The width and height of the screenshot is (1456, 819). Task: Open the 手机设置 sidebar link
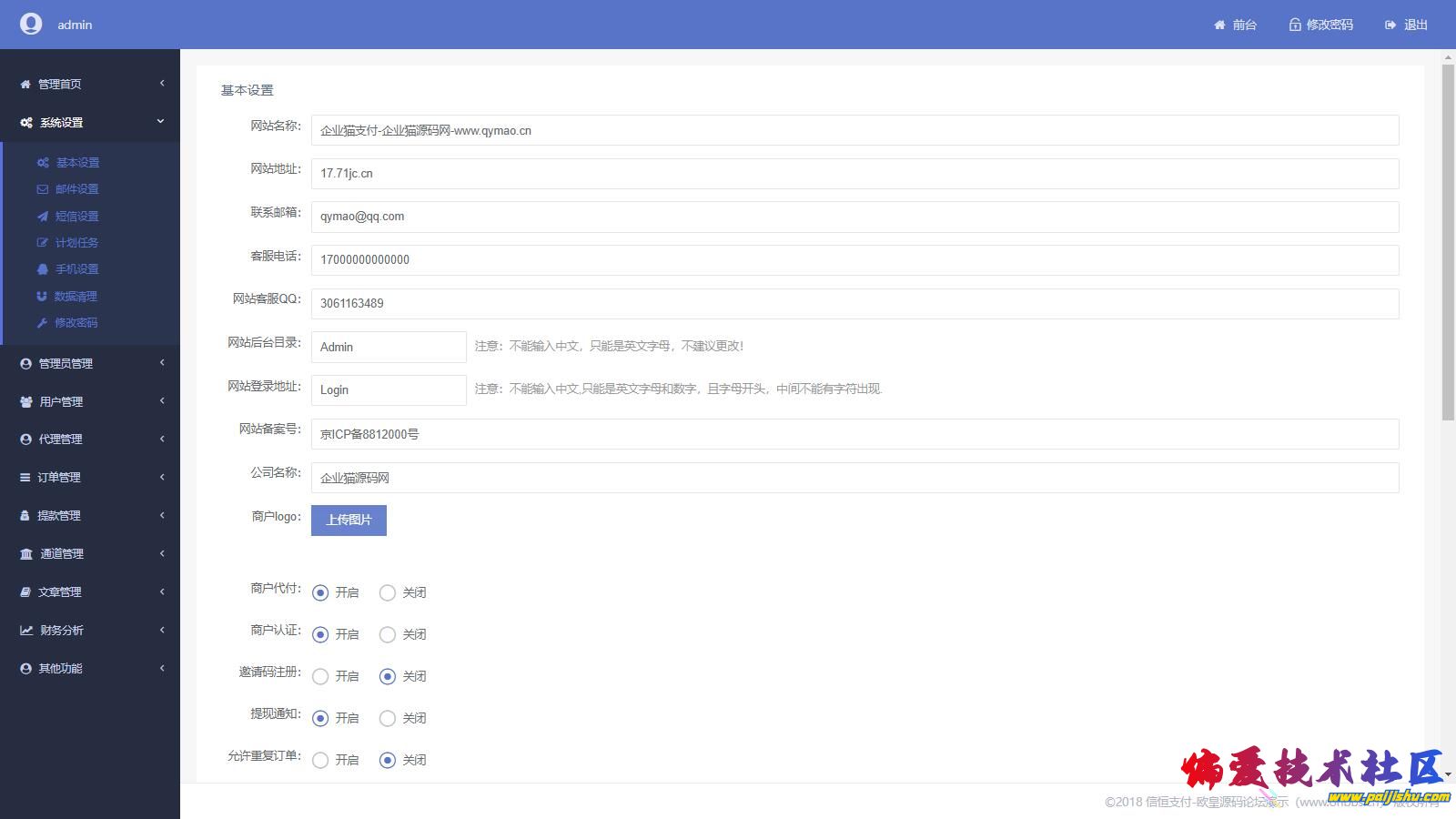pyautogui.click(x=76, y=269)
